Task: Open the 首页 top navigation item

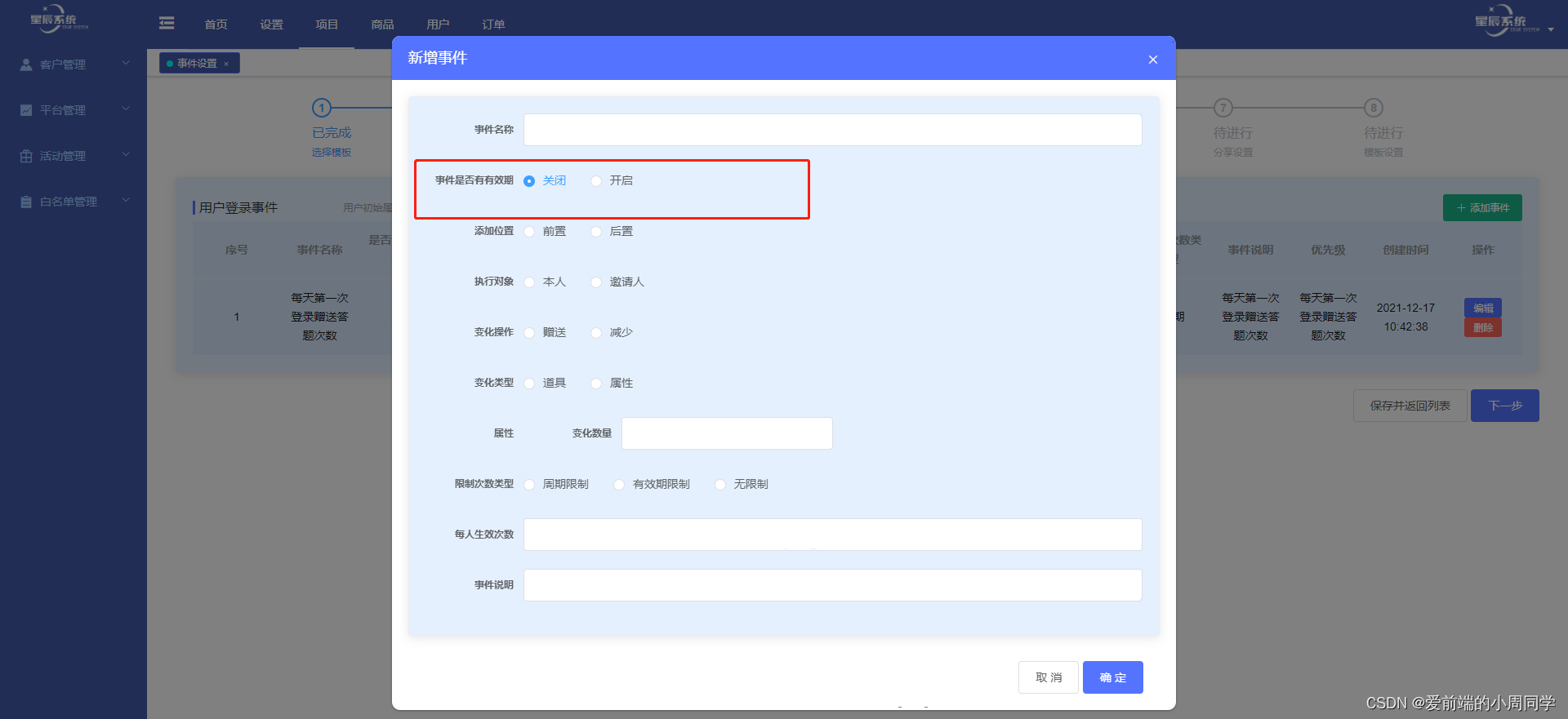Action: 216,24
